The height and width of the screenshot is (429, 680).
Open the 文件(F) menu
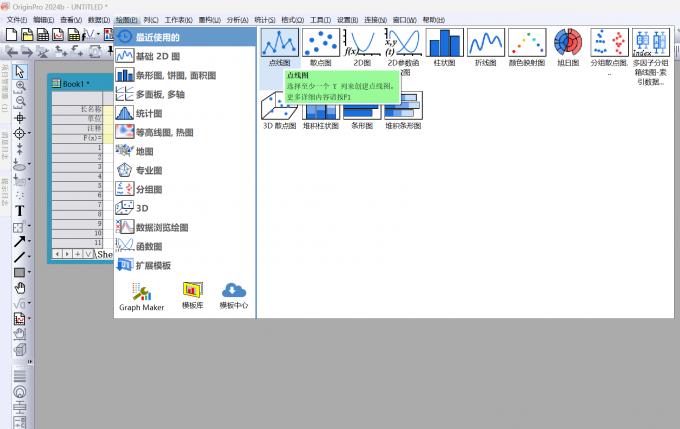coord(16,20)
